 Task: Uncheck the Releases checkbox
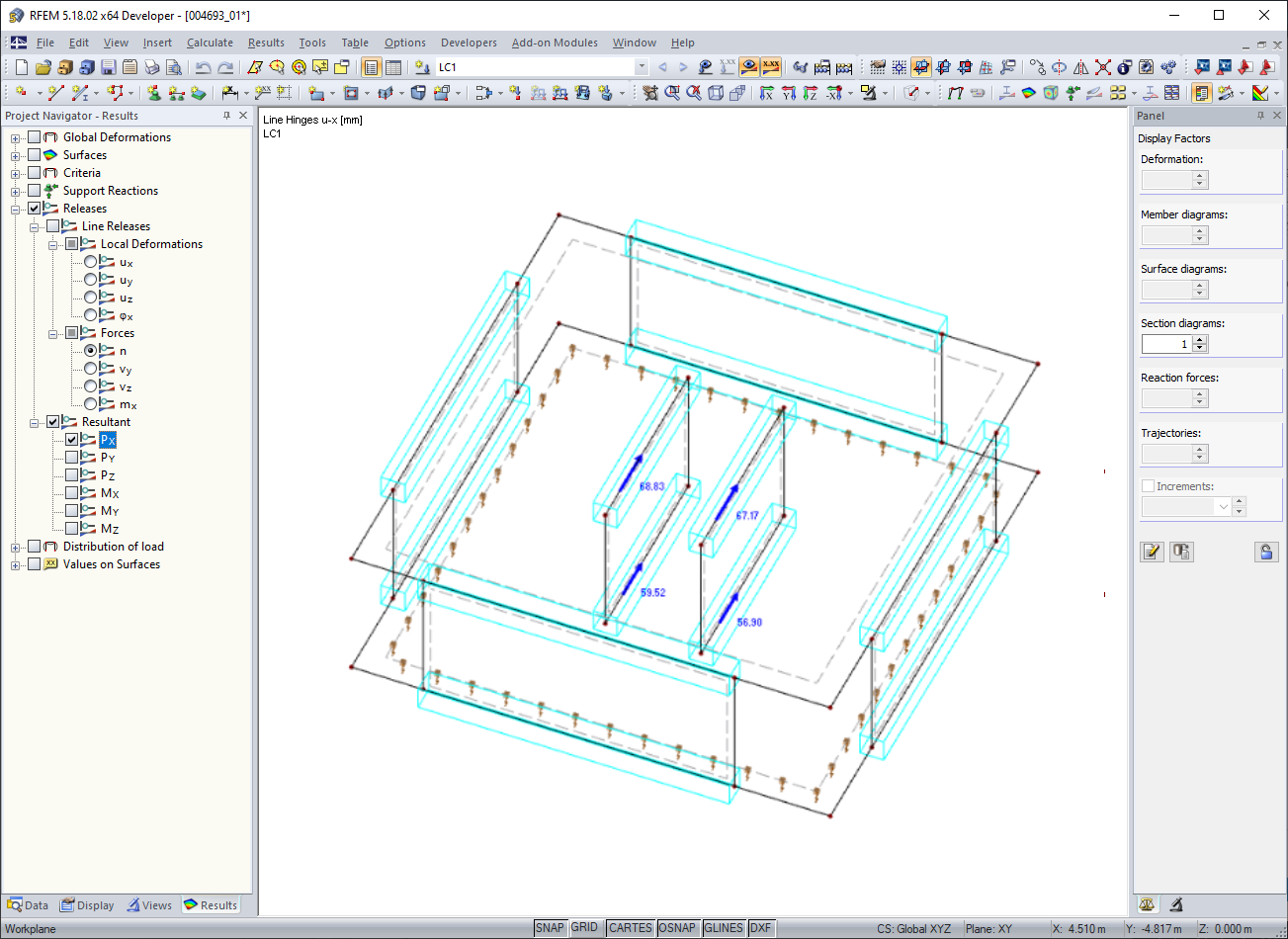coord(35,209)
